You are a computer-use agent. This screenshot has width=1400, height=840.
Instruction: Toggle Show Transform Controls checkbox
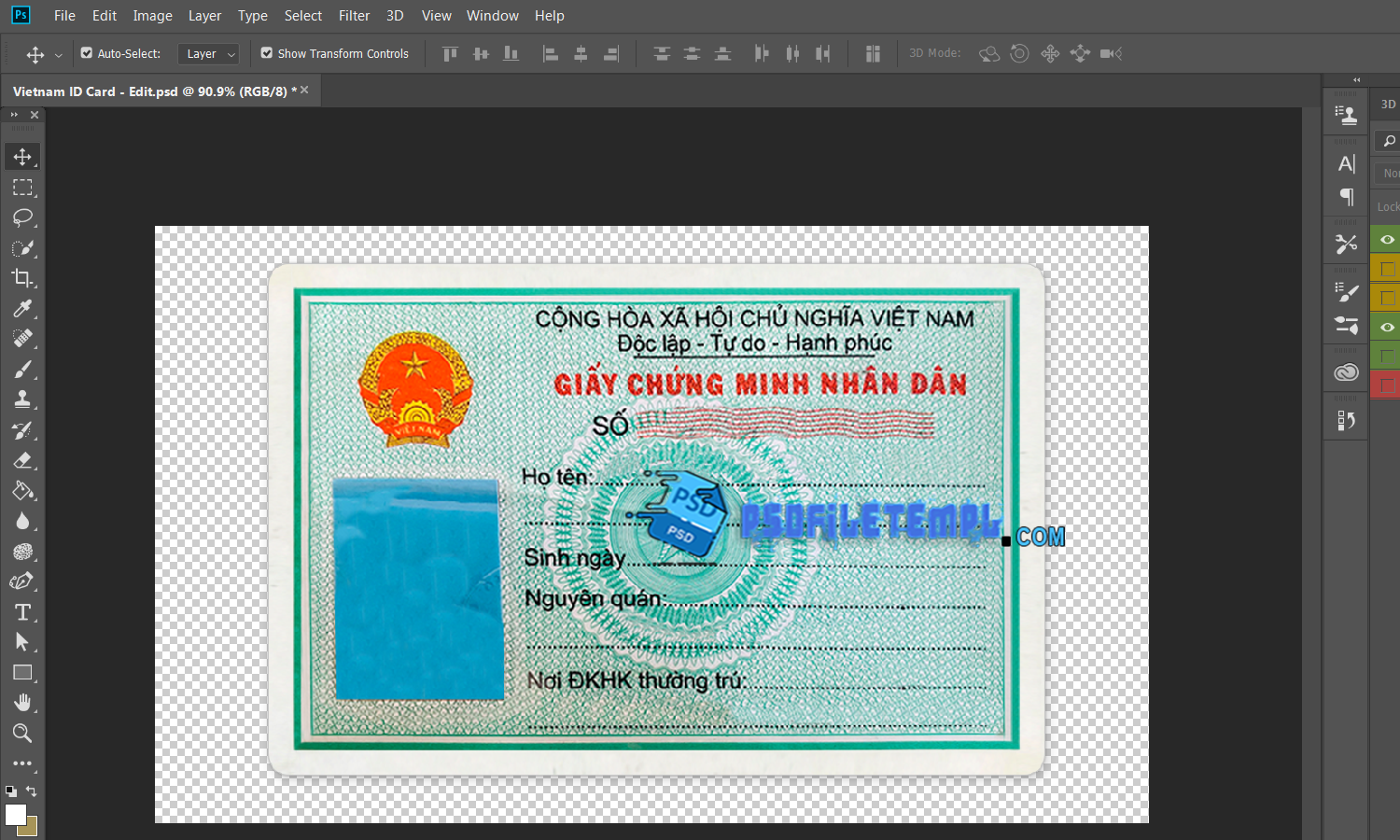(x=267, y=53)
